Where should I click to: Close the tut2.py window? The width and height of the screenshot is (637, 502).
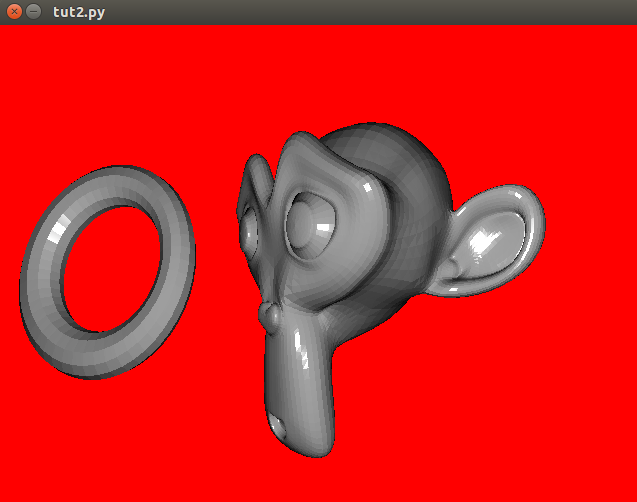[14, 11]
